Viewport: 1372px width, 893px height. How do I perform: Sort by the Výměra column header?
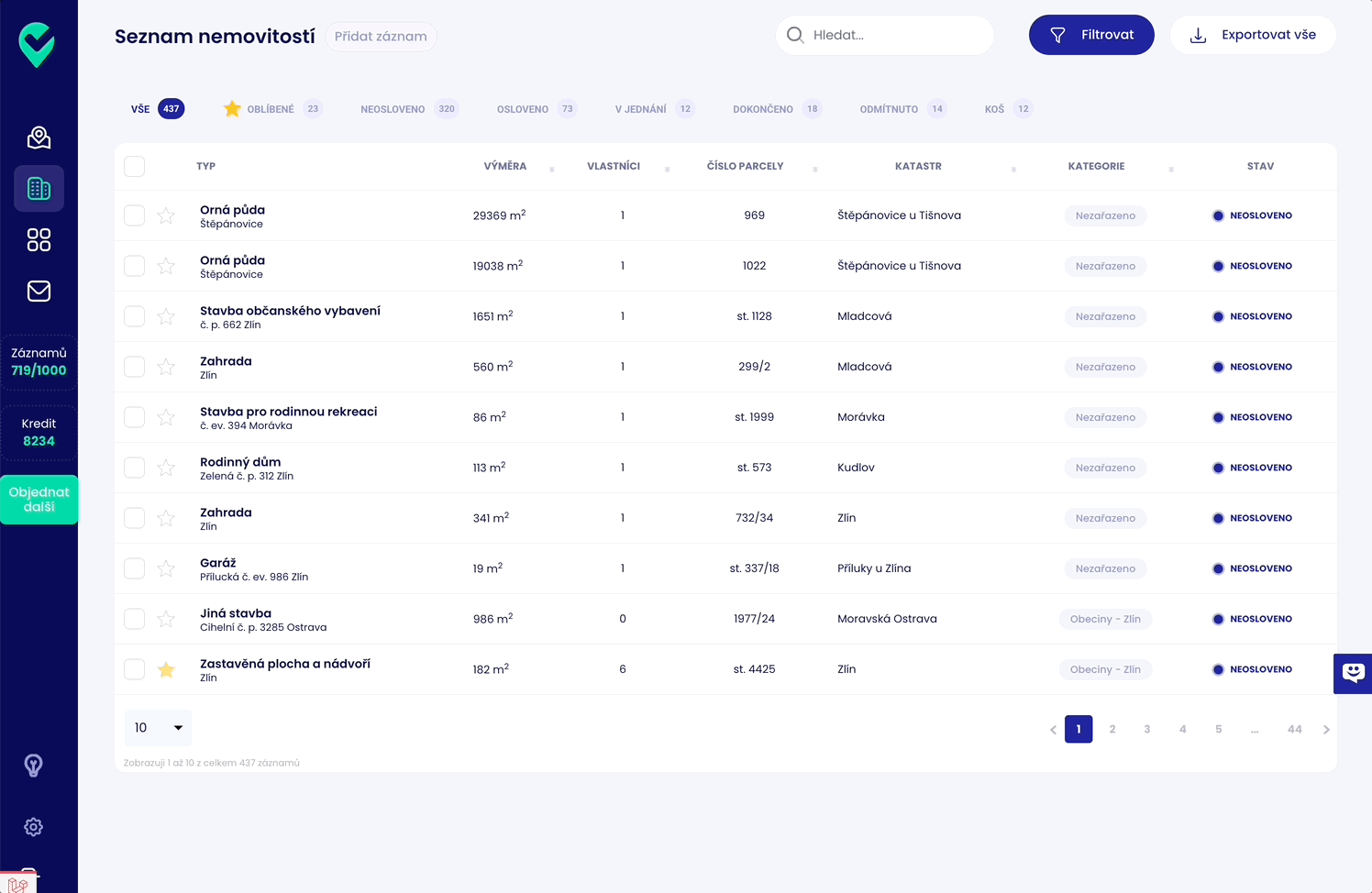505,167
